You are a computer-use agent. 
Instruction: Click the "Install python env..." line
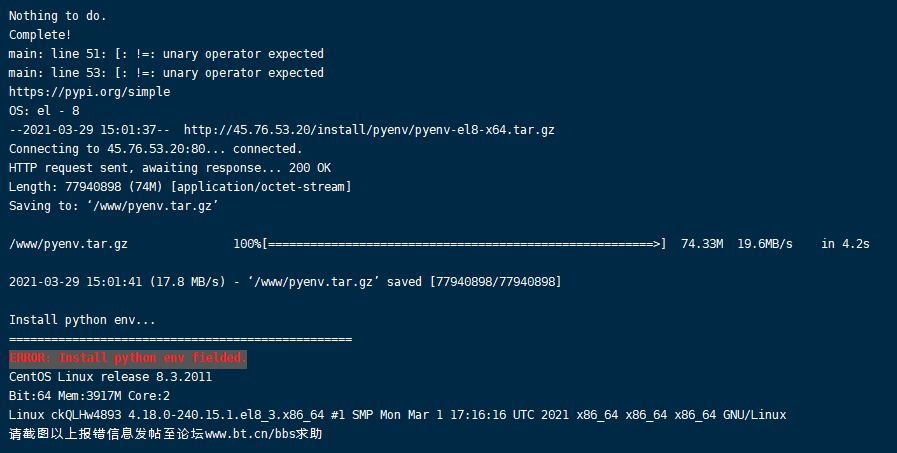(x=82, y=320)
